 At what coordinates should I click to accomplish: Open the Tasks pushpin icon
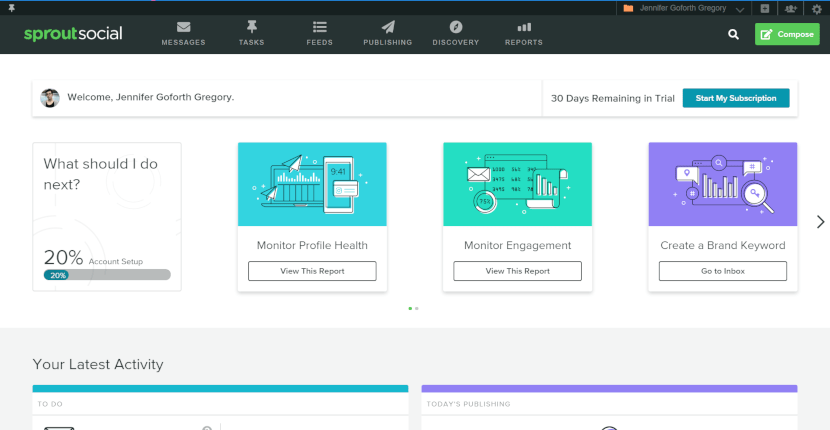pyautogui.click(x=251, y=27)
